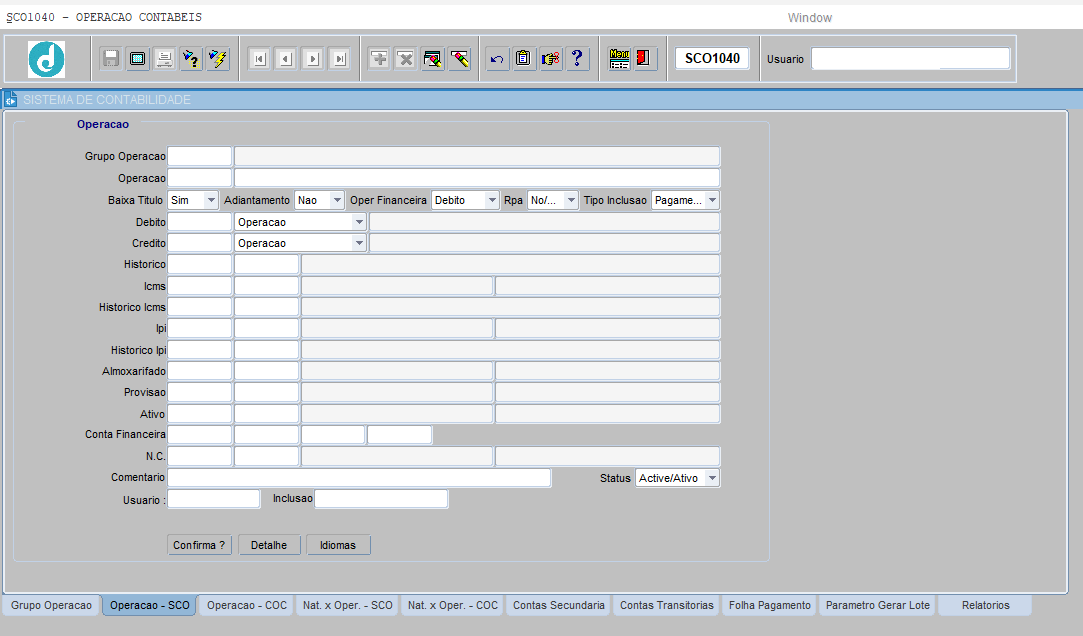Click the Save diskette toolbar icon

point(111,59)
